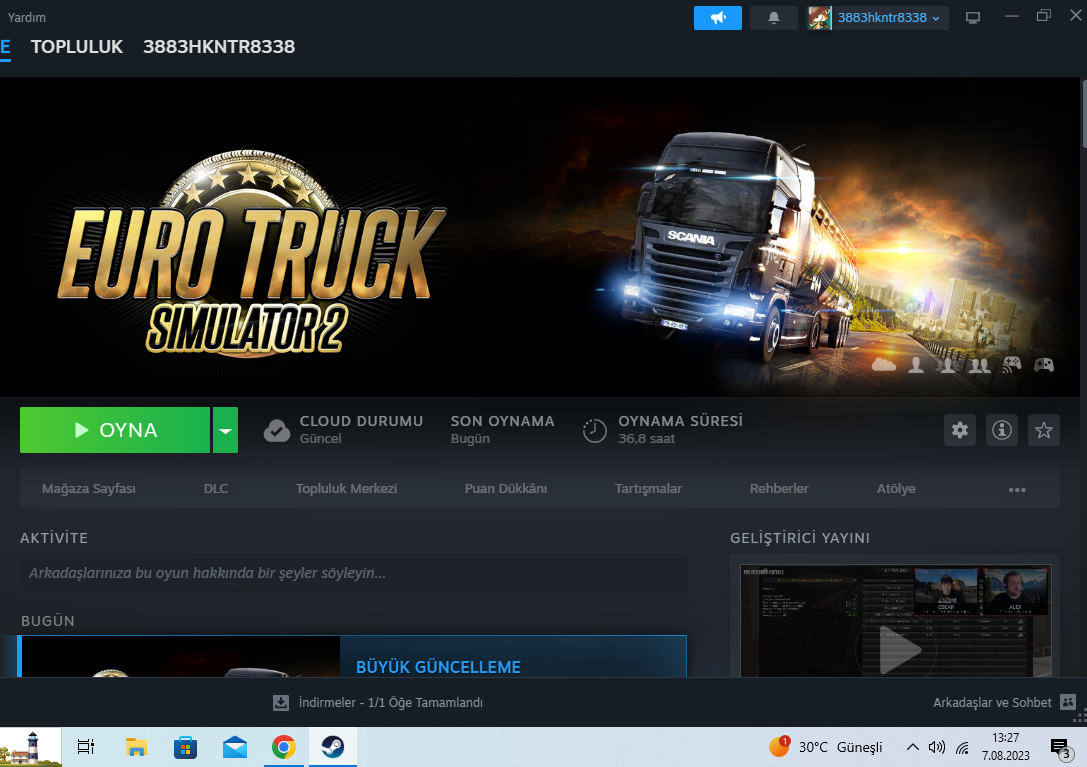Screen dimensions: 1087x767
Task: Add game to favorites star
Action: pyautogui.click(x=1043, y=430)
